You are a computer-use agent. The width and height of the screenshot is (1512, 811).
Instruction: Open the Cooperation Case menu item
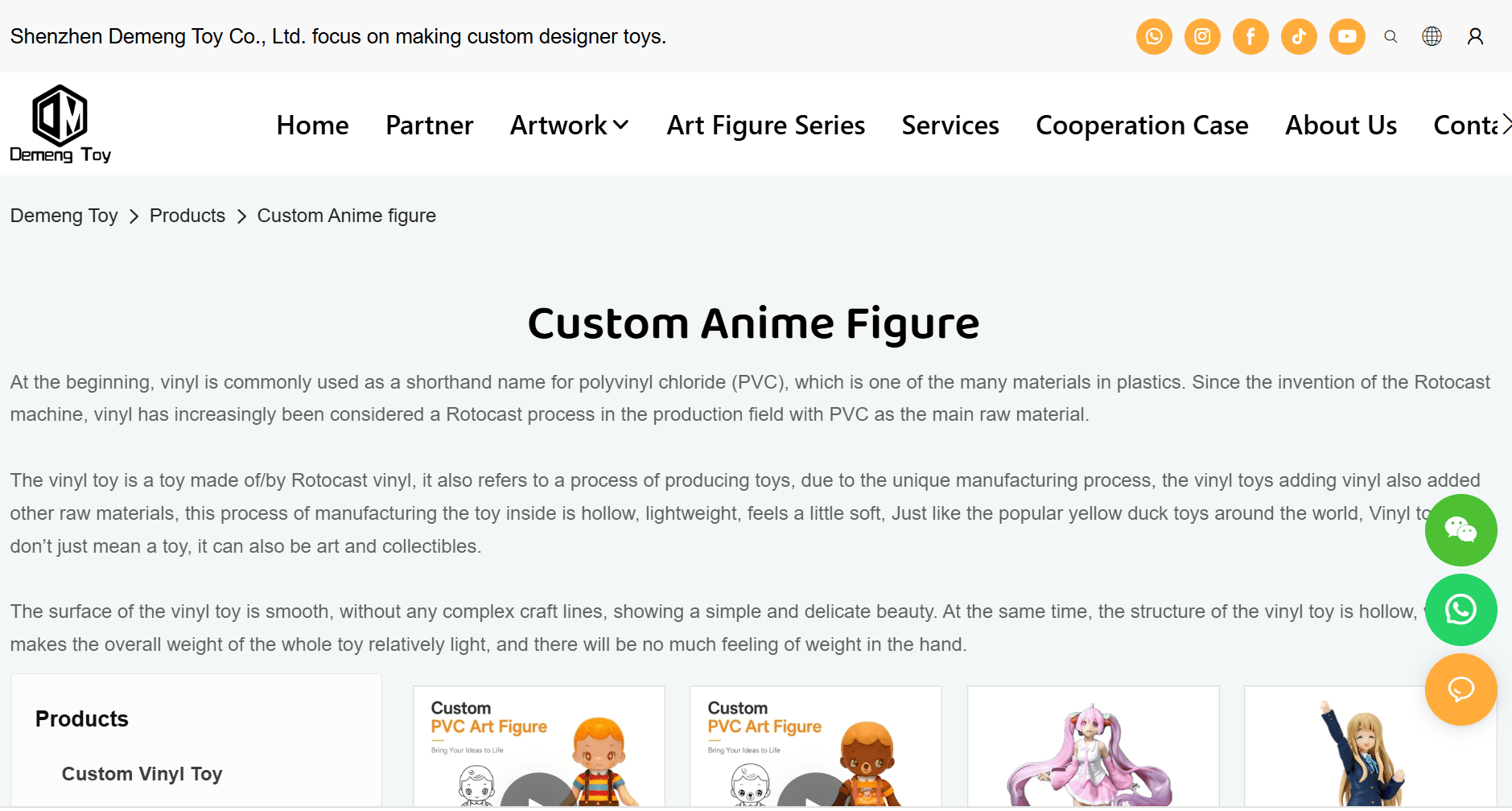point(1142,125)
